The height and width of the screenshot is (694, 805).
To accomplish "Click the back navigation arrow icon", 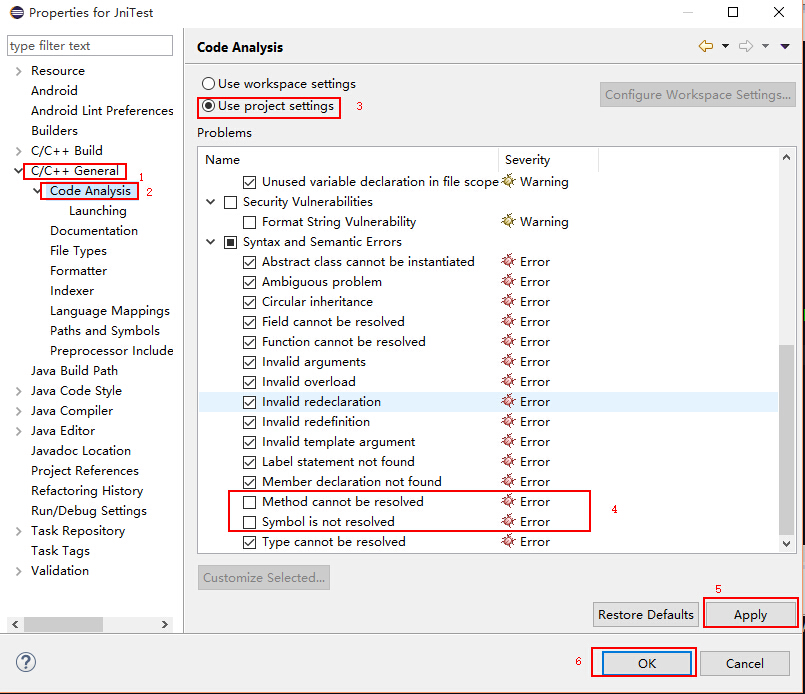I will click(706, 46).
